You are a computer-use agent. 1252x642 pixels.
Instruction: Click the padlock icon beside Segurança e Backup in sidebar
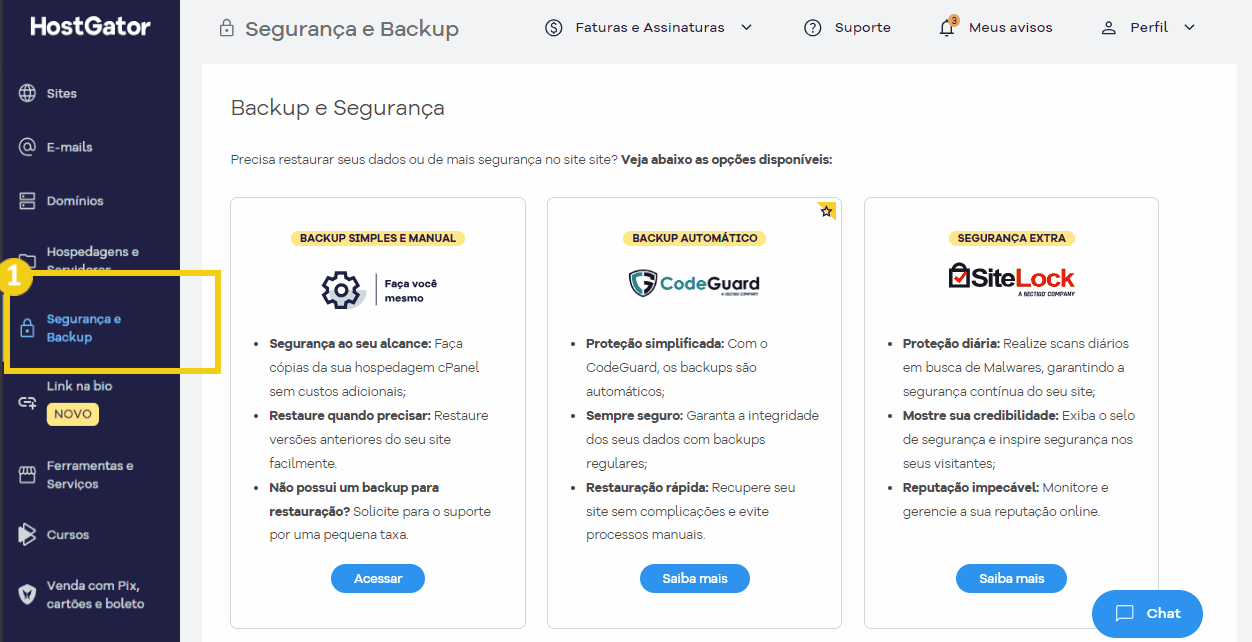pos(28,328)
